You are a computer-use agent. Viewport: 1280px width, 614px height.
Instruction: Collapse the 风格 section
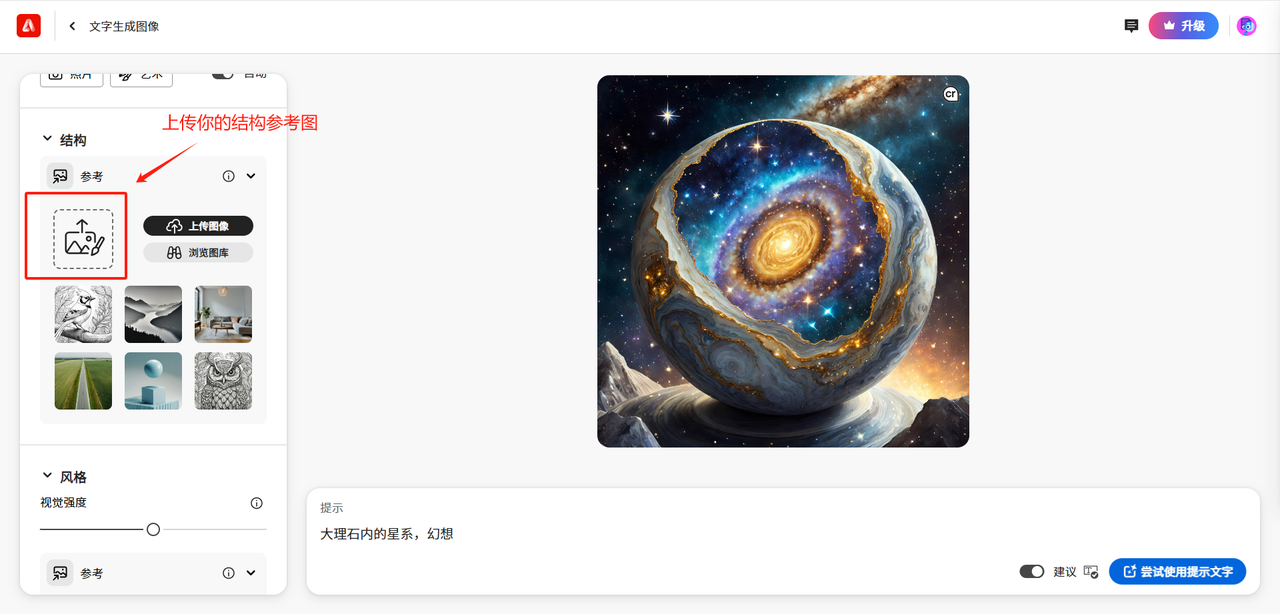click(47, 477)
